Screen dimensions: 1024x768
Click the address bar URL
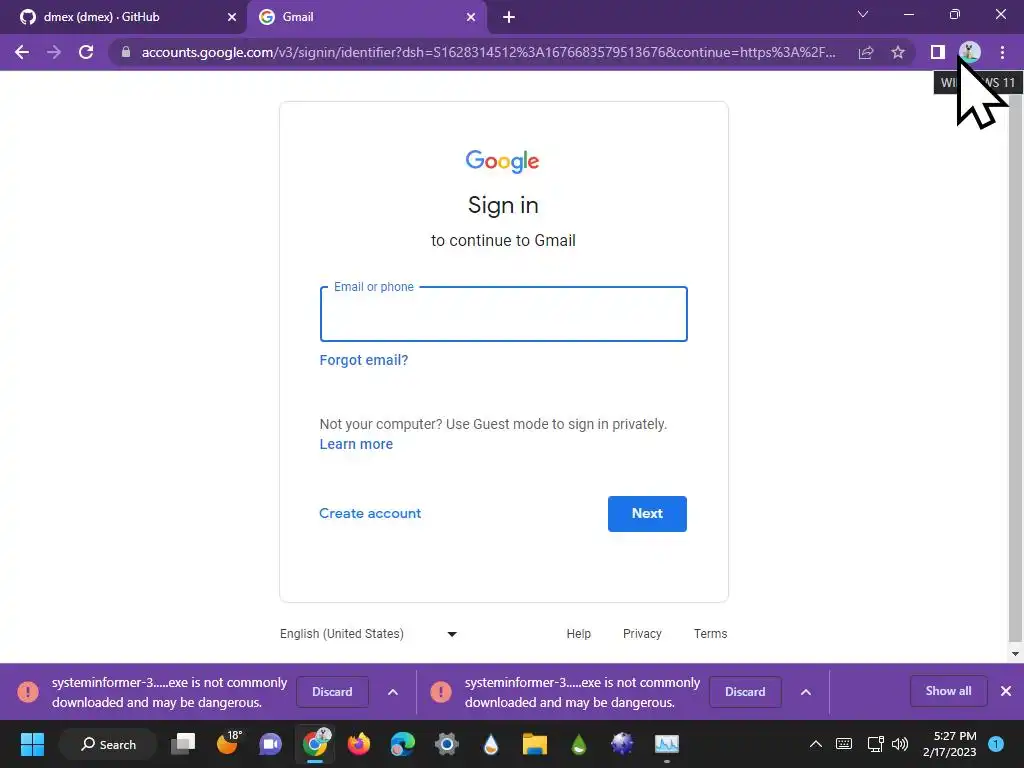coord(488,52)
